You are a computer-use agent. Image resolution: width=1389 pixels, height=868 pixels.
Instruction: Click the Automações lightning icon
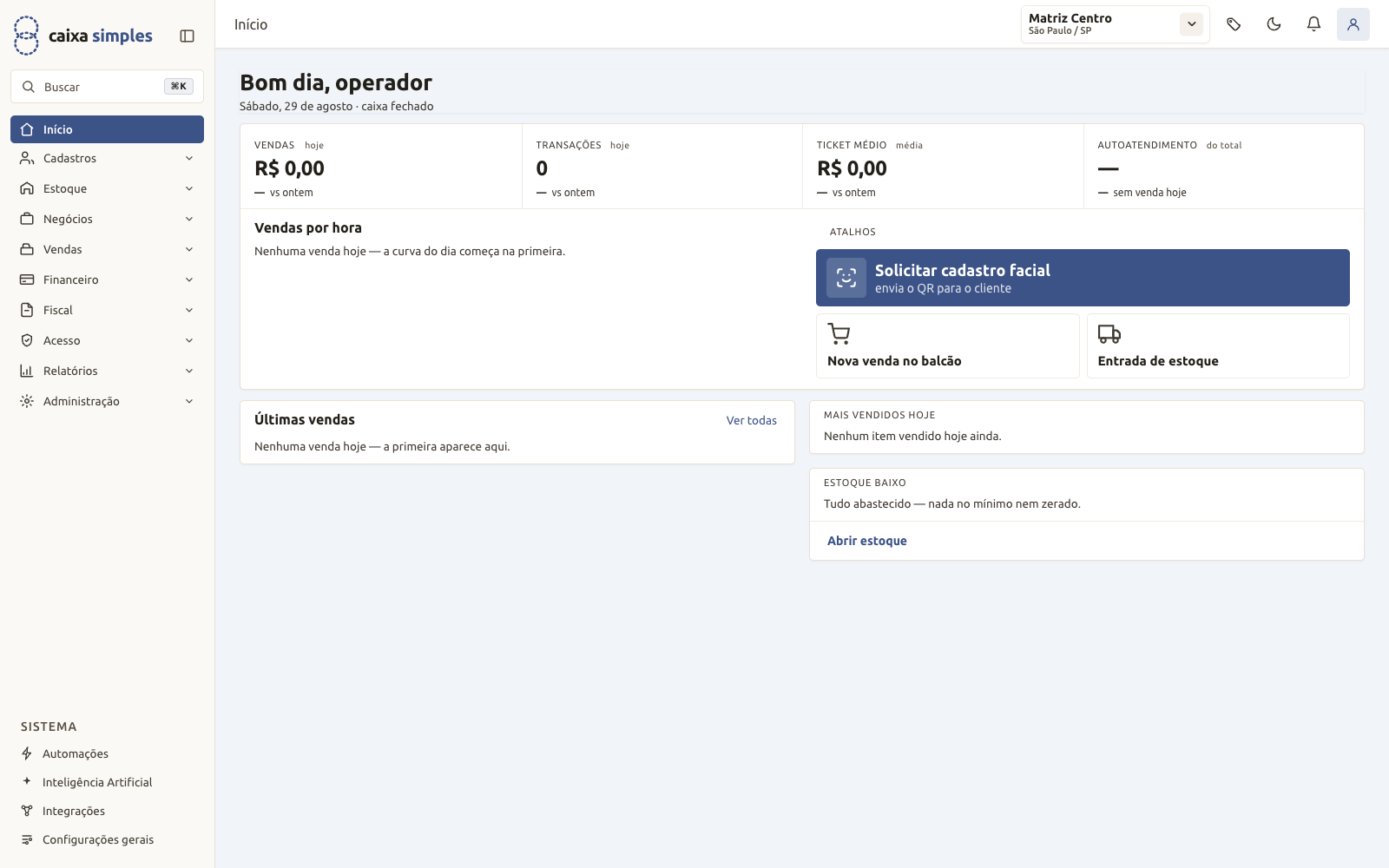(27, 753)
